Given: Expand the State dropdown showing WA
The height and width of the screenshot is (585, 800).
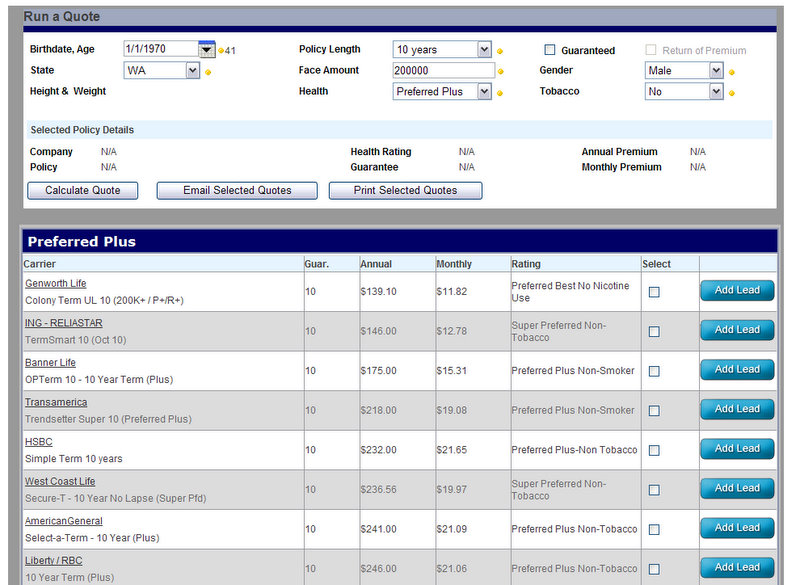Looking at the screenshot, I should pyautogui.click(x=192, y=70).
